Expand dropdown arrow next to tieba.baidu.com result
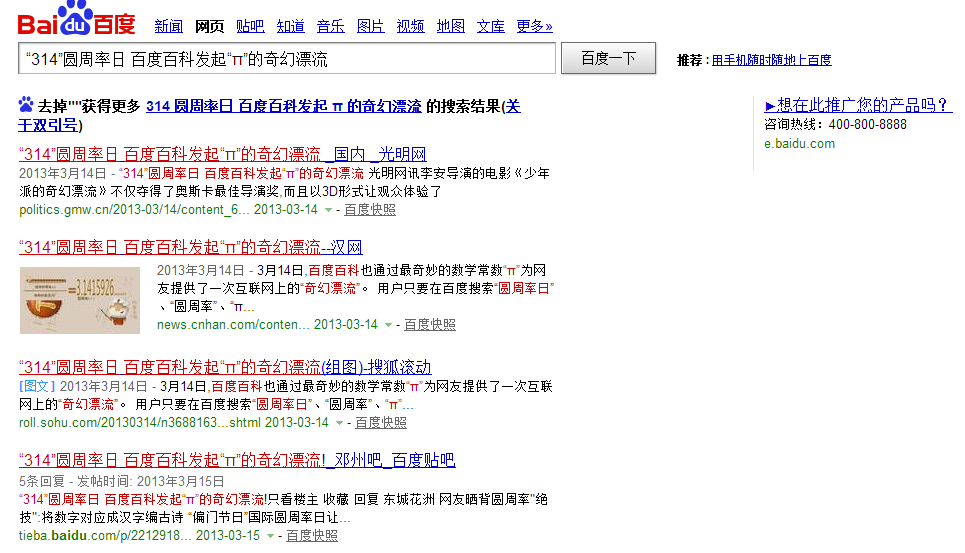 pos(270,536)
